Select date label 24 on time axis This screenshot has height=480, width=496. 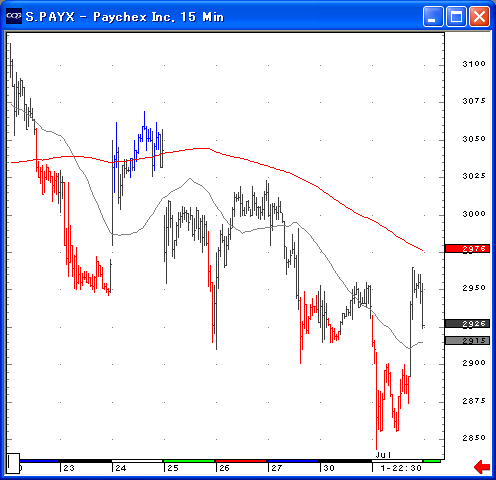(121, 468)
